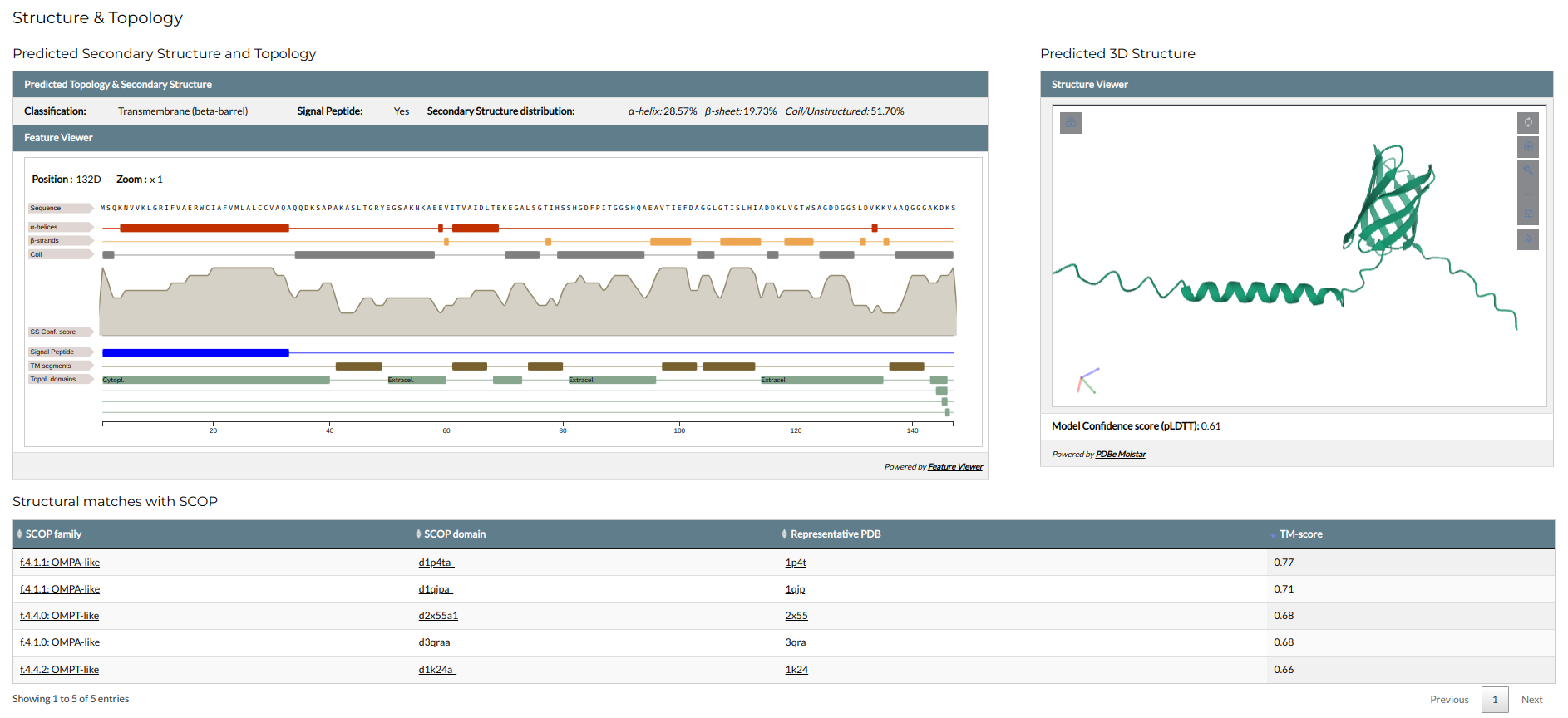The image size is (1568, 718).
Task: Toggle fullscreen expanded viewport icon
Action: click(1527, 192)
